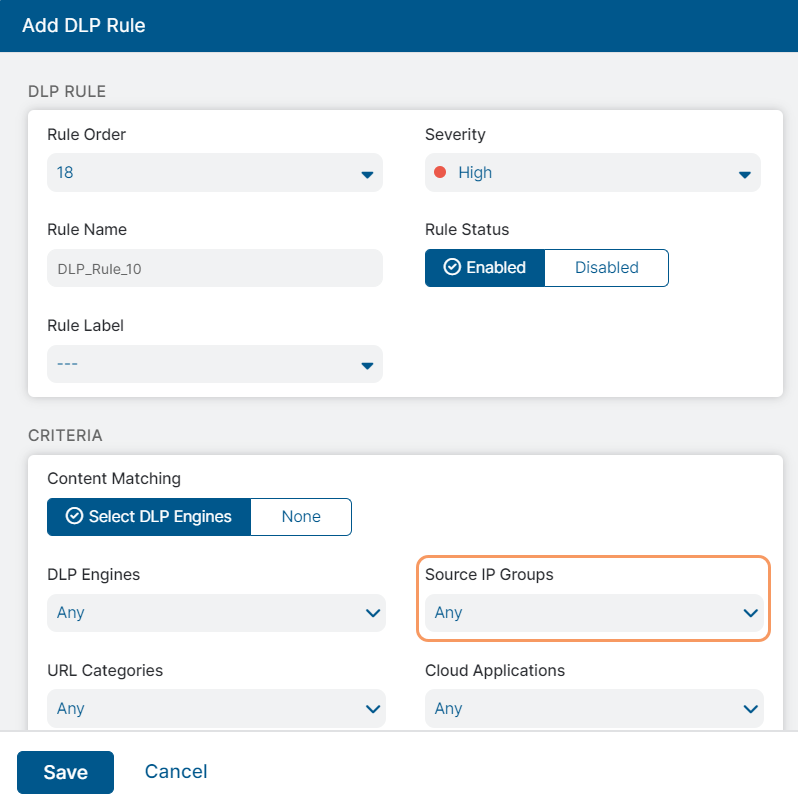Viewport: 798px width, 807px height.
Task: Click the red High severity dot
Action: [x=439, y=172]
